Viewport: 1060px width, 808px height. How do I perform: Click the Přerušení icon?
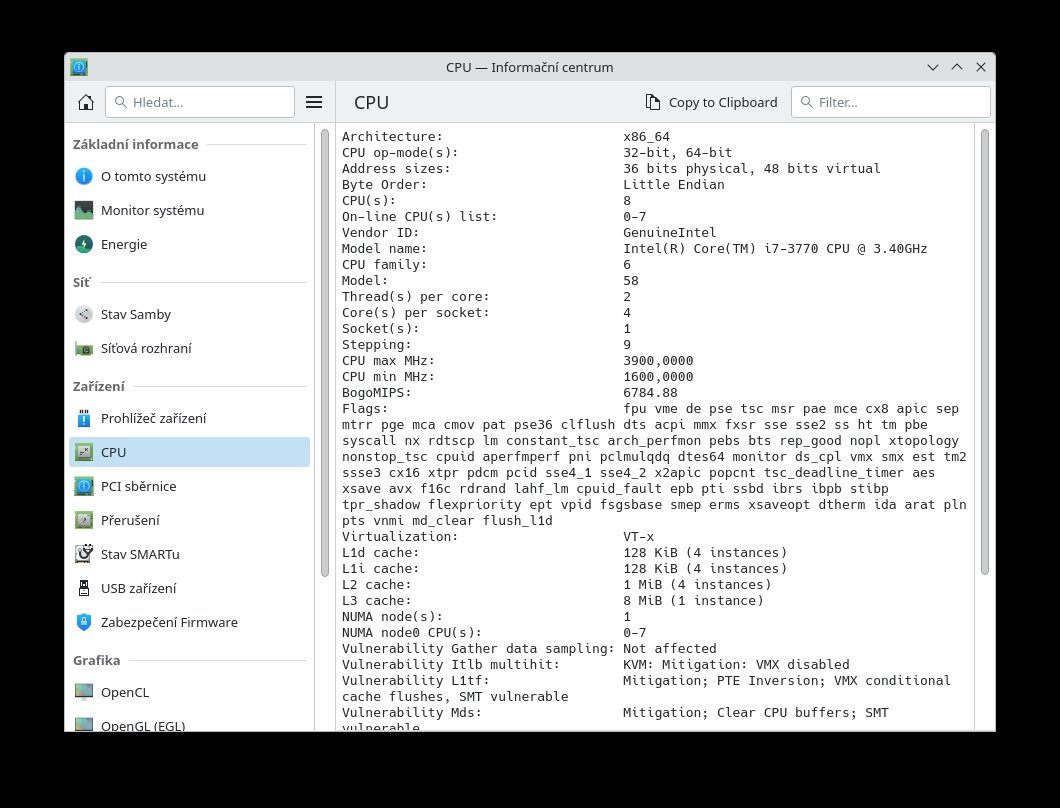(x=84, y=520)
